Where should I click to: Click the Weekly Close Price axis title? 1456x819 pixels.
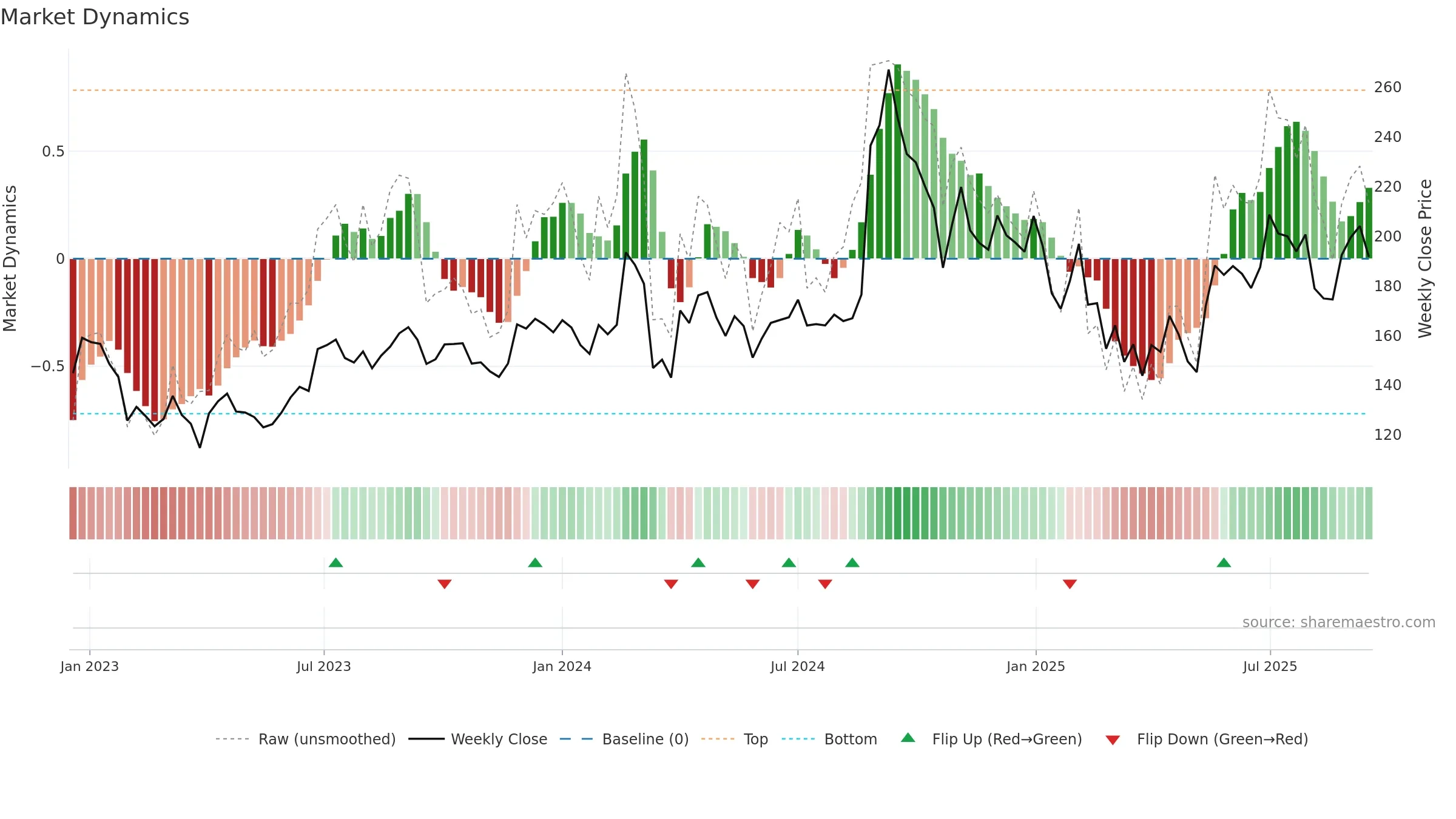[x=1425, y=258]
